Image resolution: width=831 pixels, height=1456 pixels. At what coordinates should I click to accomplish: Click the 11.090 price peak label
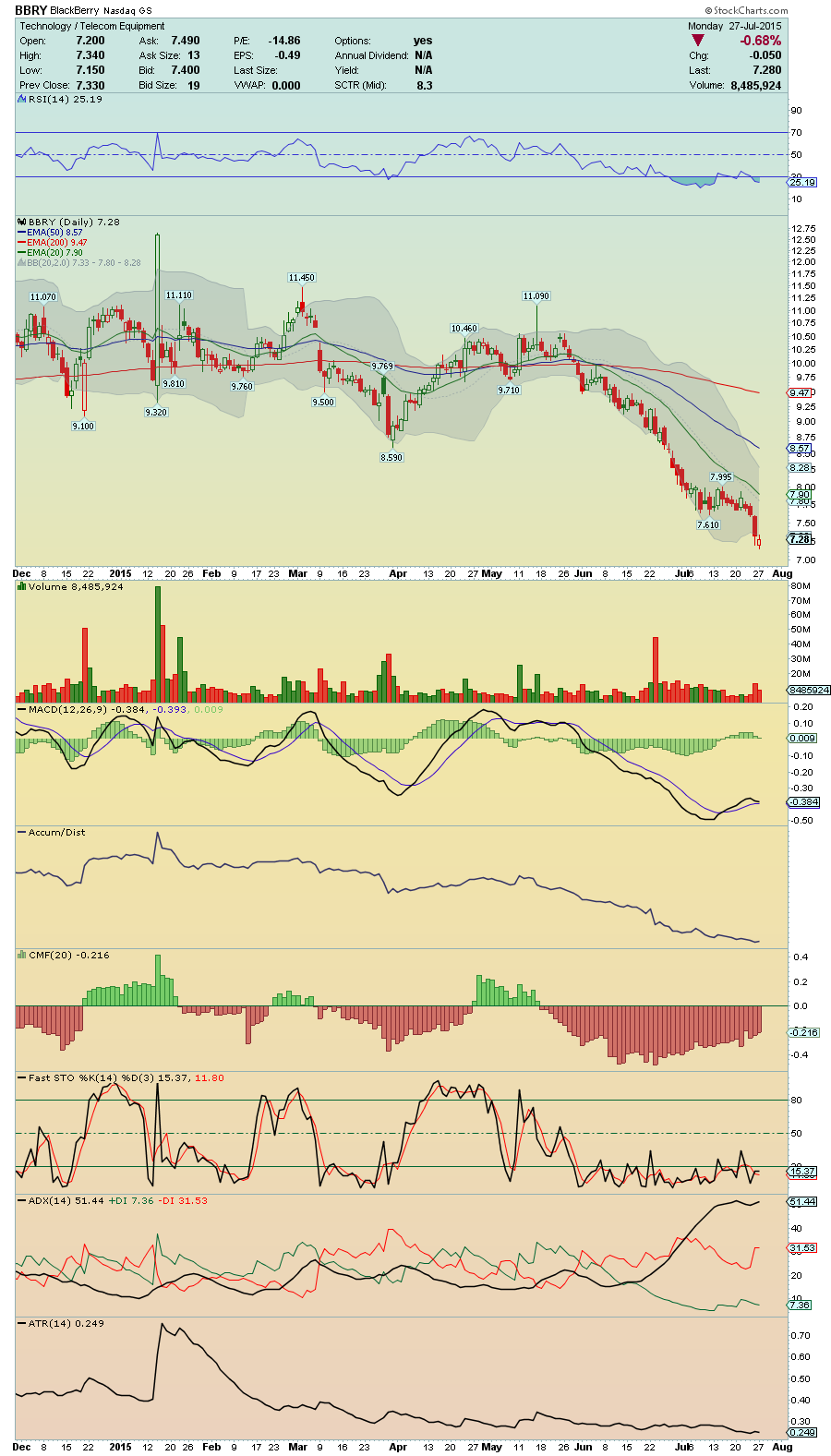tap(536, 296)
